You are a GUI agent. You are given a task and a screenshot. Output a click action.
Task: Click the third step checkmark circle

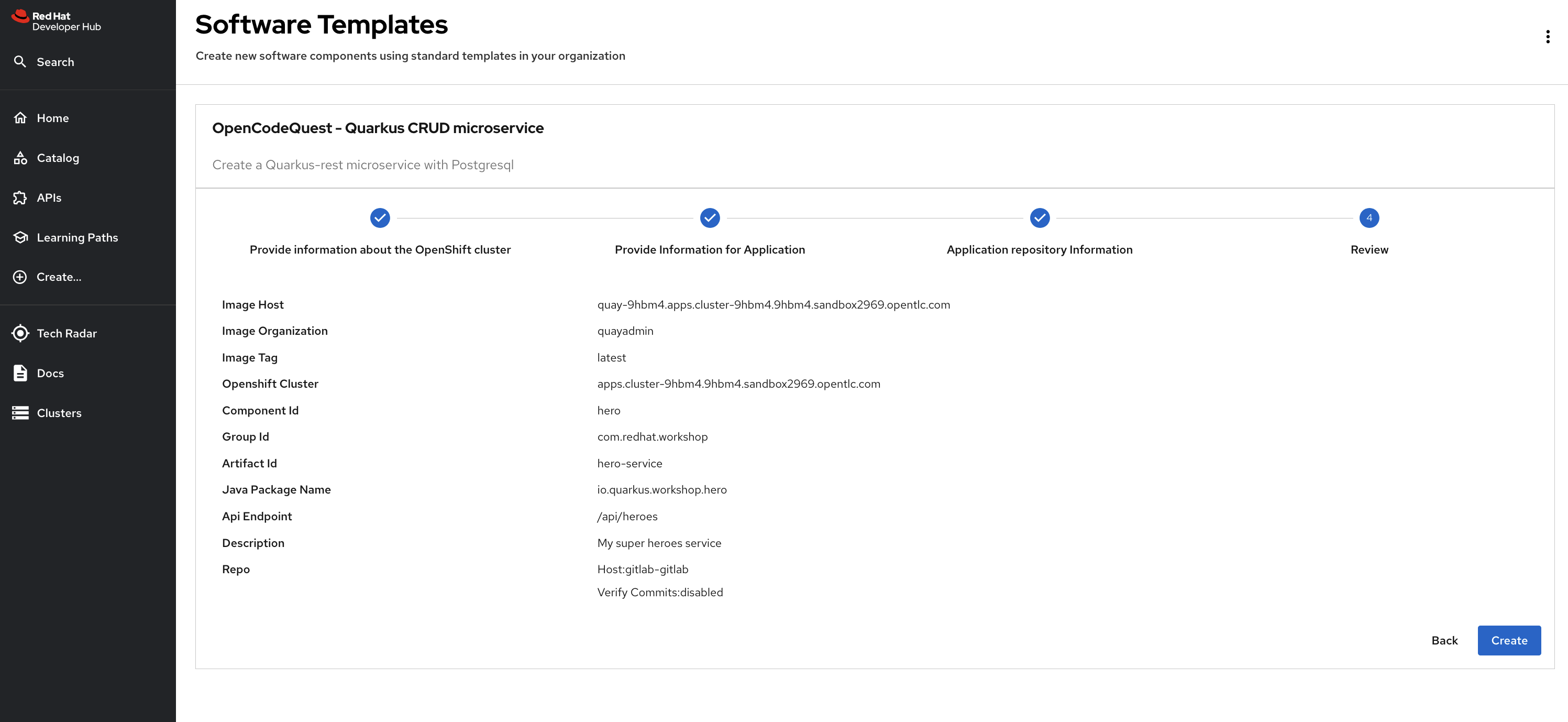(1040, 218)
